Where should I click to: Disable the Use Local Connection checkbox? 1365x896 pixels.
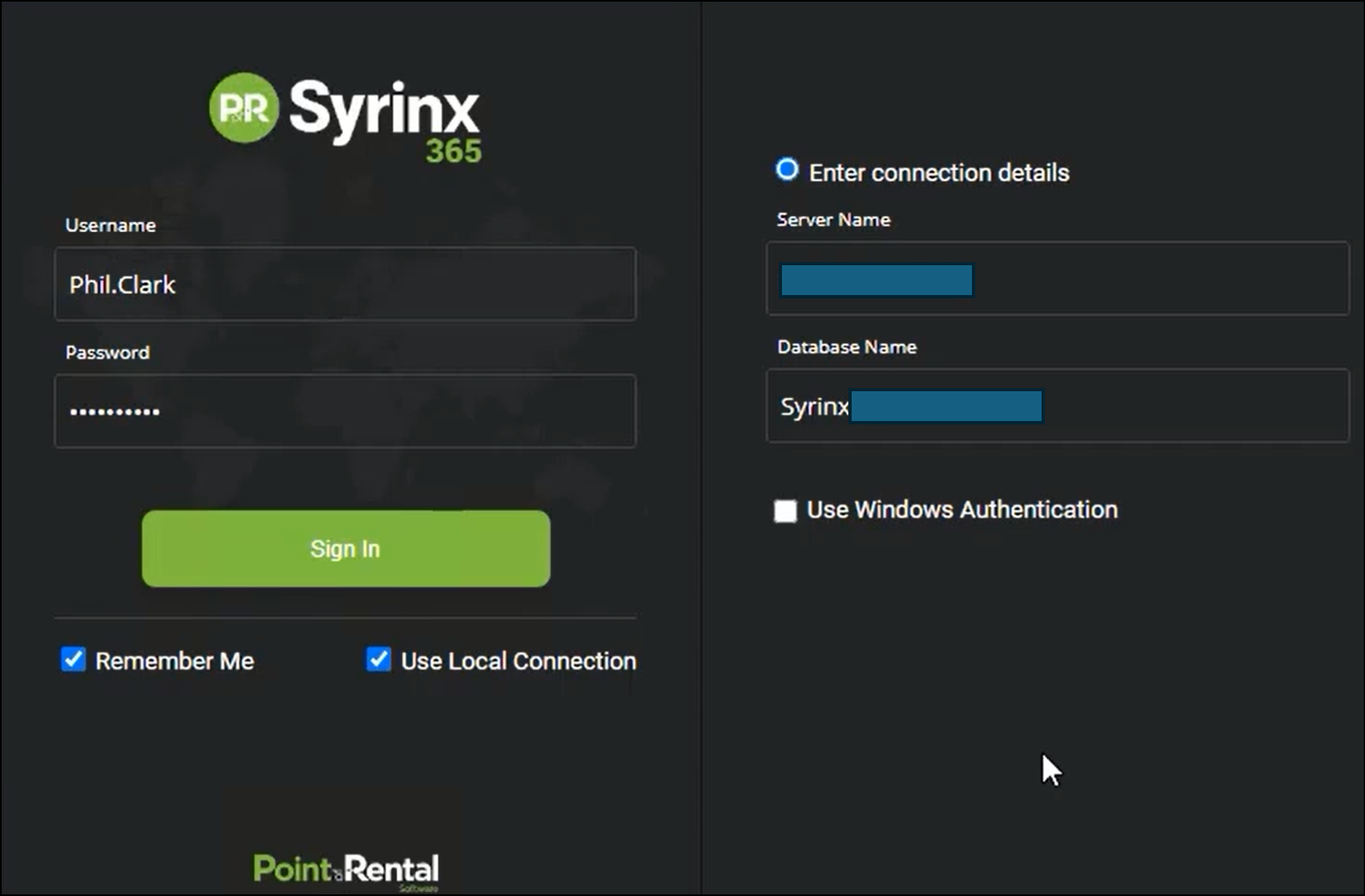click(x=379, y=660)
